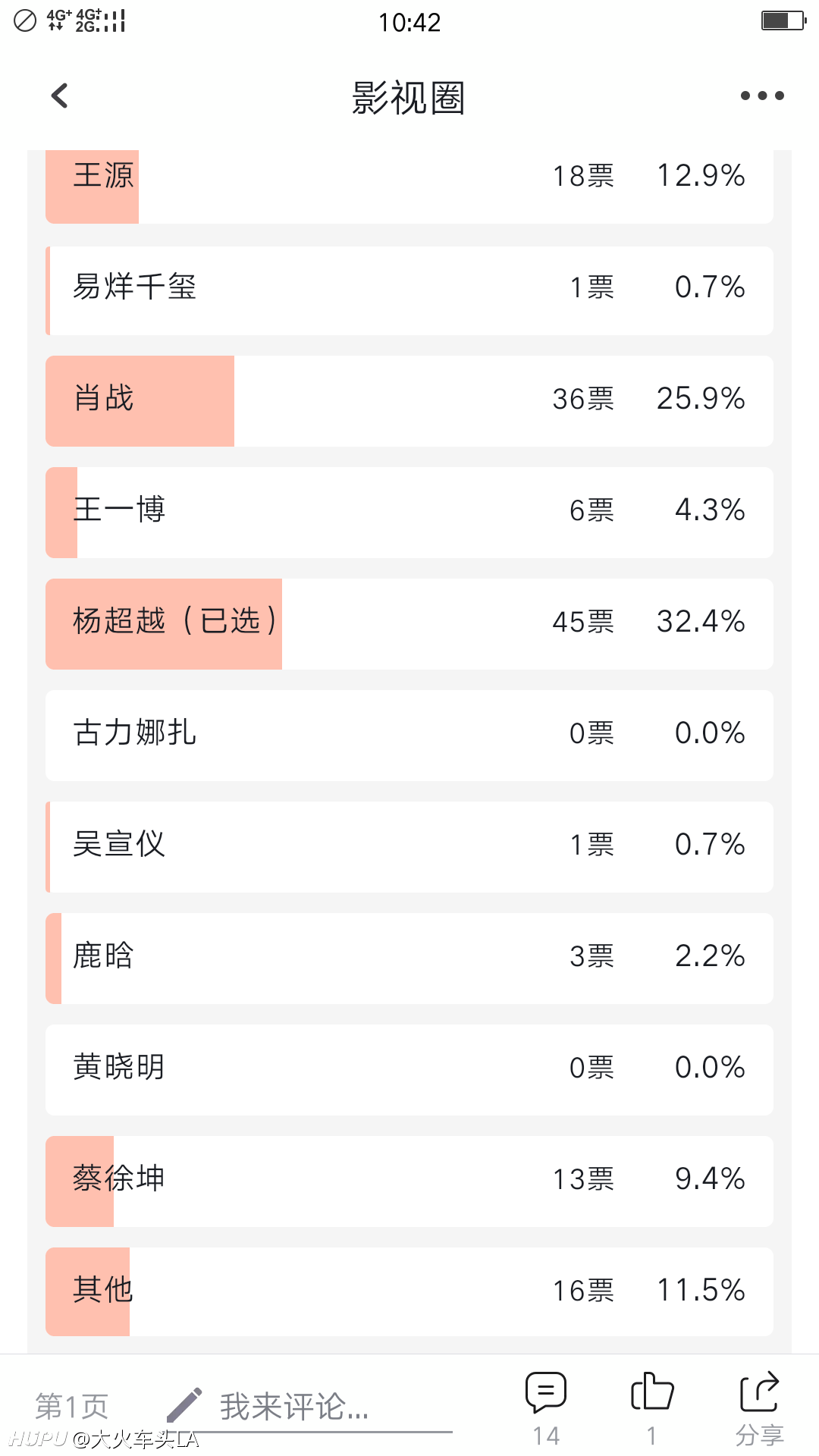819x1456 pixels.
Task: Tap the 鹿晗 vote result row
Action: 409,959
